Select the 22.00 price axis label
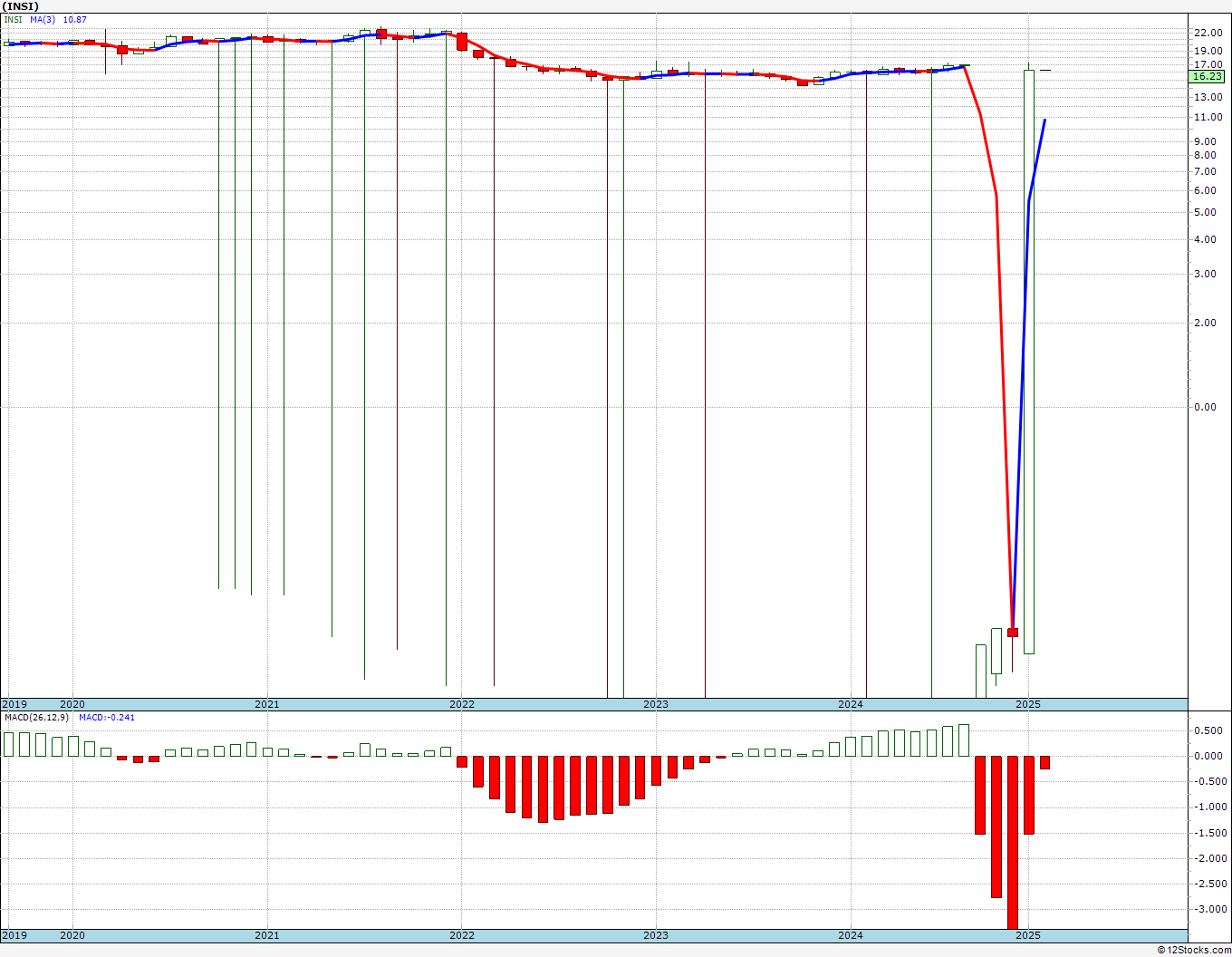 point(1208,34)
